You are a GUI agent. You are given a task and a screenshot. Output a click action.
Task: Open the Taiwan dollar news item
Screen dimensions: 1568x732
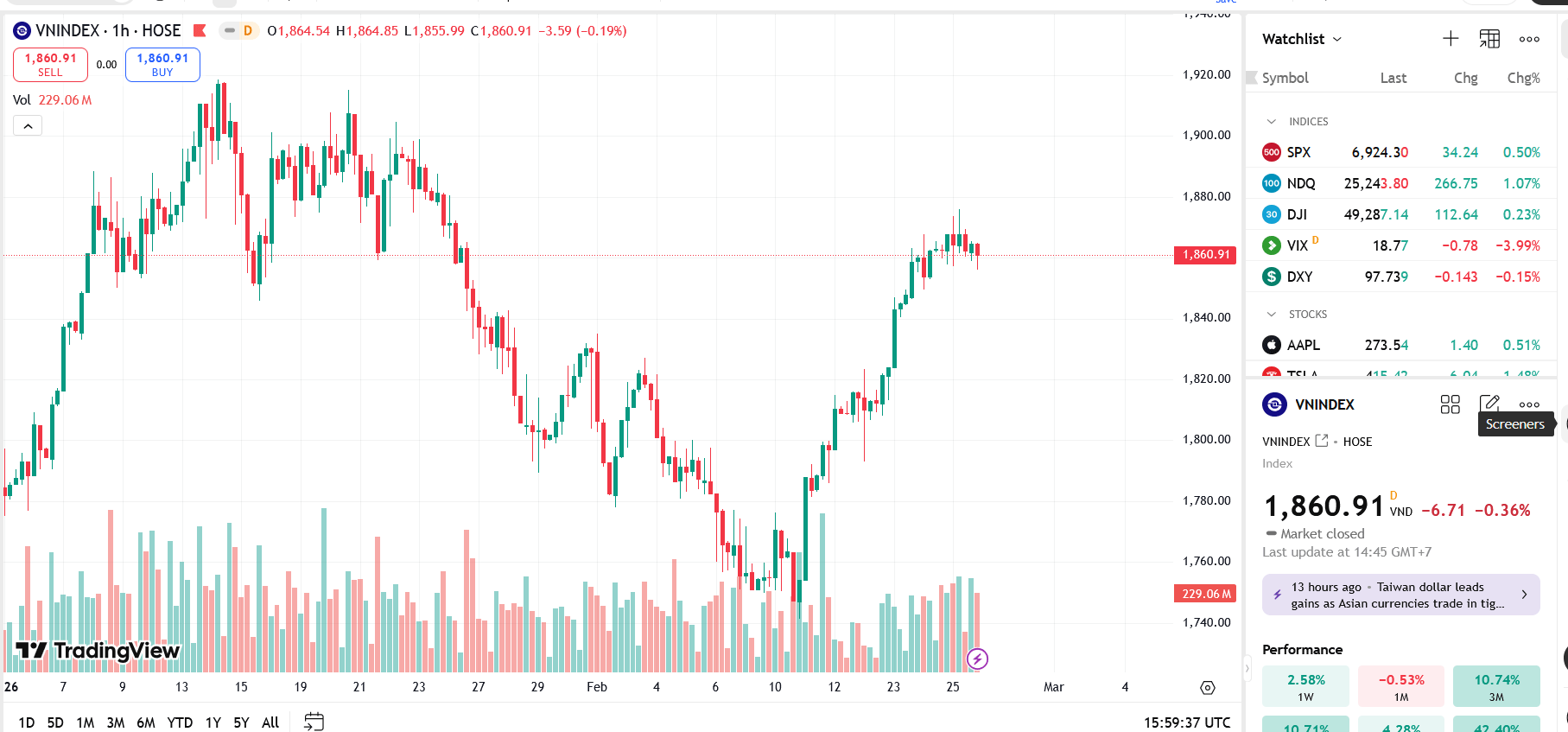coord(1400,595)
